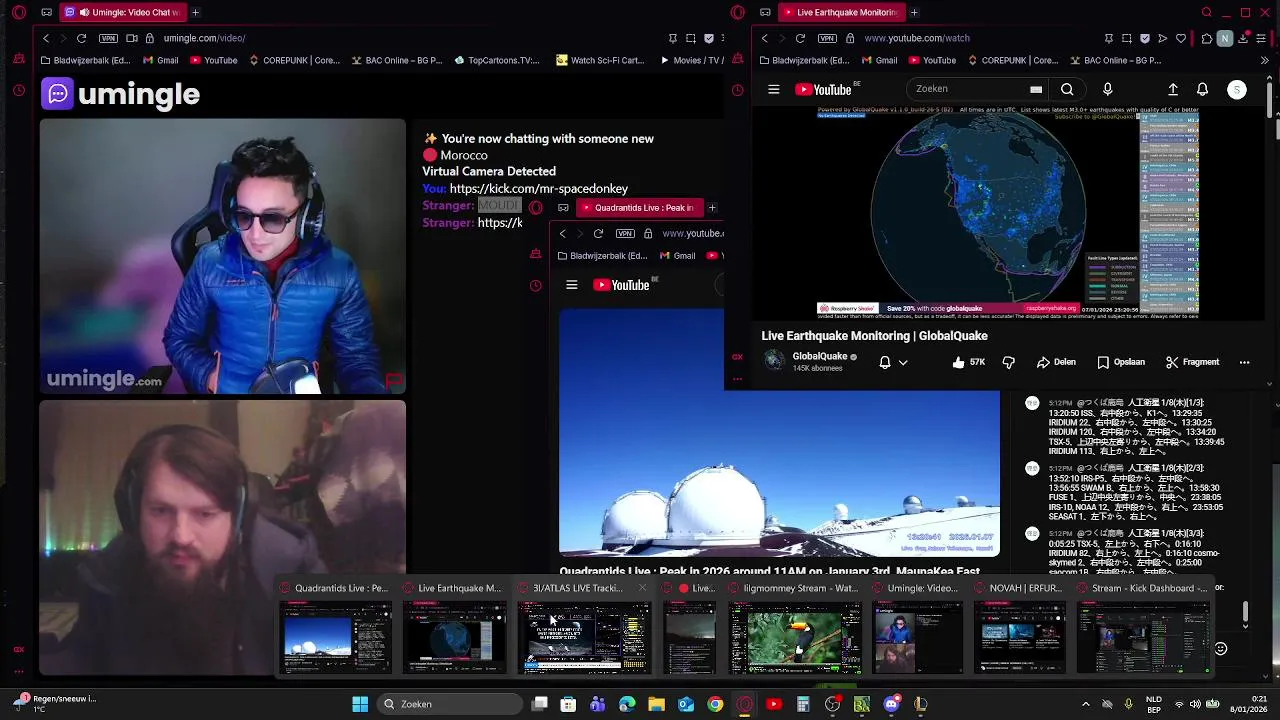Open Google Chrome from the taskbar
Image resolution: width=1280 pixels, height=720 pixels.
point(715,704)
